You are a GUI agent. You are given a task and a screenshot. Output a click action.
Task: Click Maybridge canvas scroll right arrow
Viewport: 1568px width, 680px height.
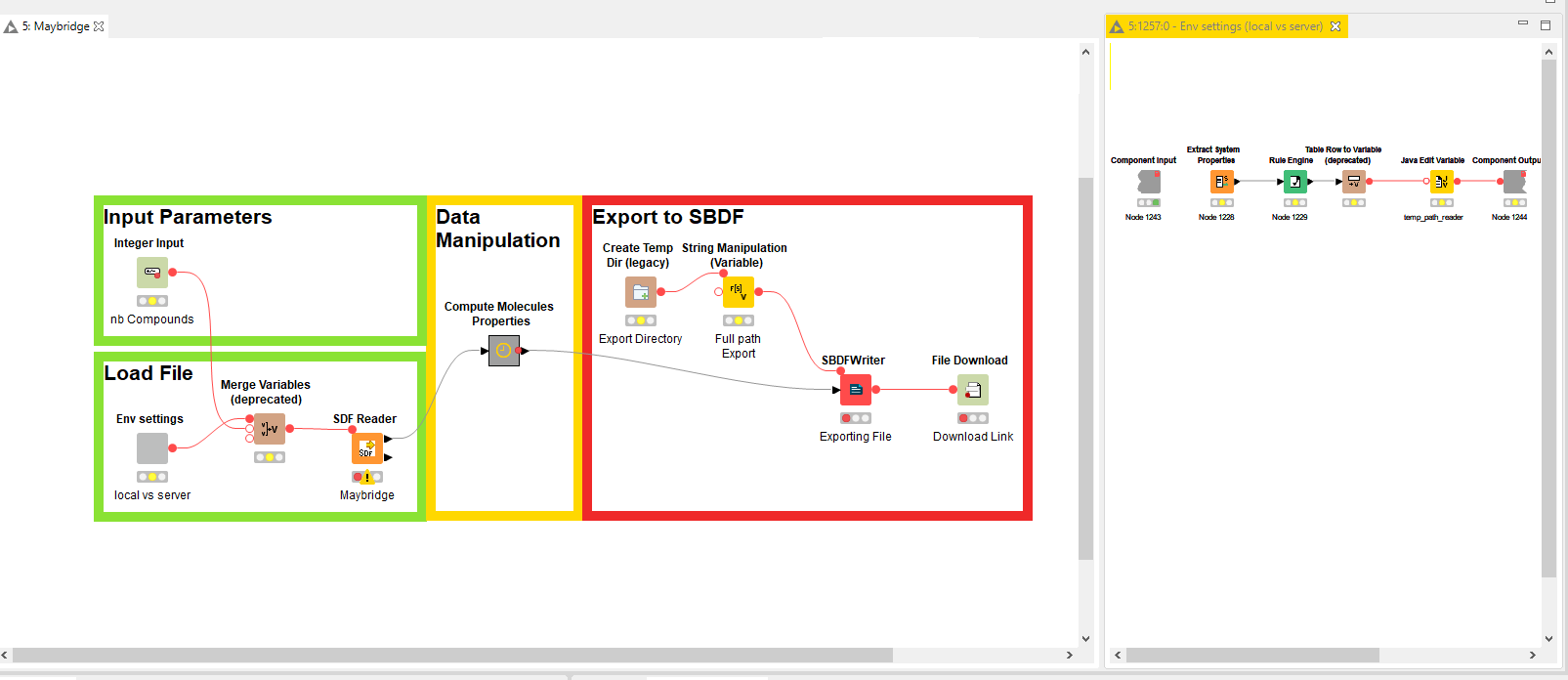click(x=1070, y=655)
